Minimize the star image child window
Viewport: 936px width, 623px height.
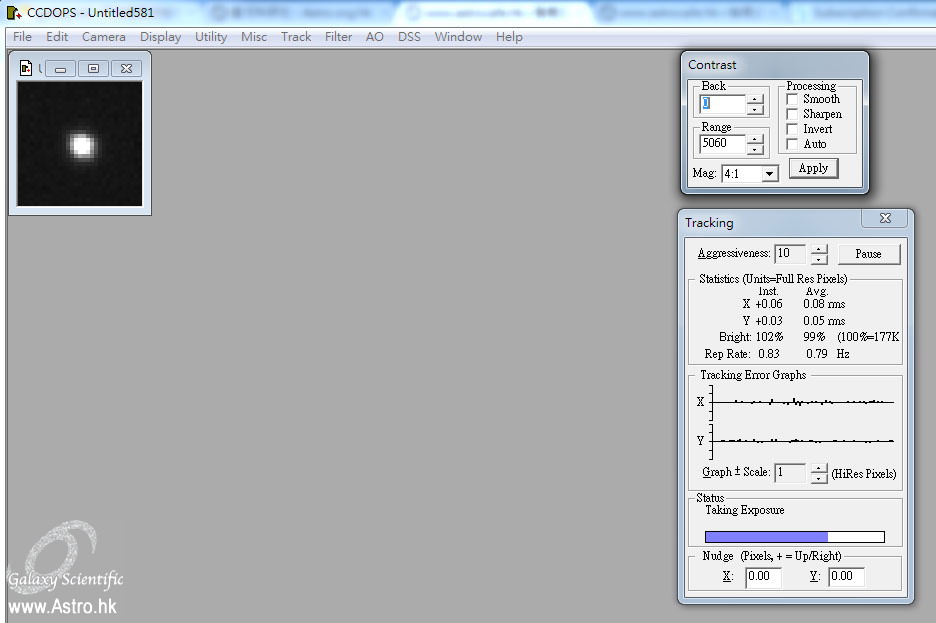tap(60, 68)
